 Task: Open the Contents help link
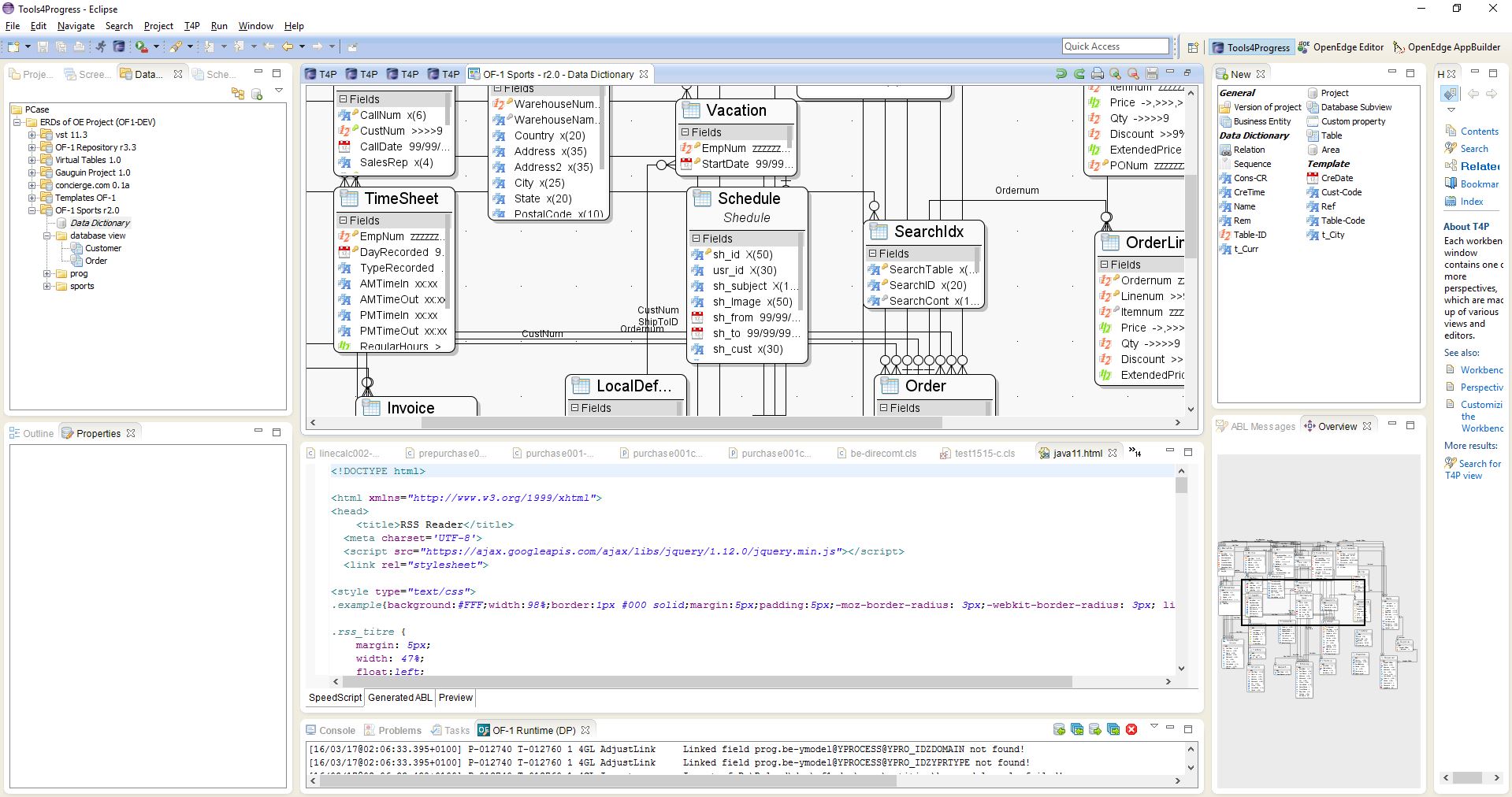click(x=1472, y=132)
